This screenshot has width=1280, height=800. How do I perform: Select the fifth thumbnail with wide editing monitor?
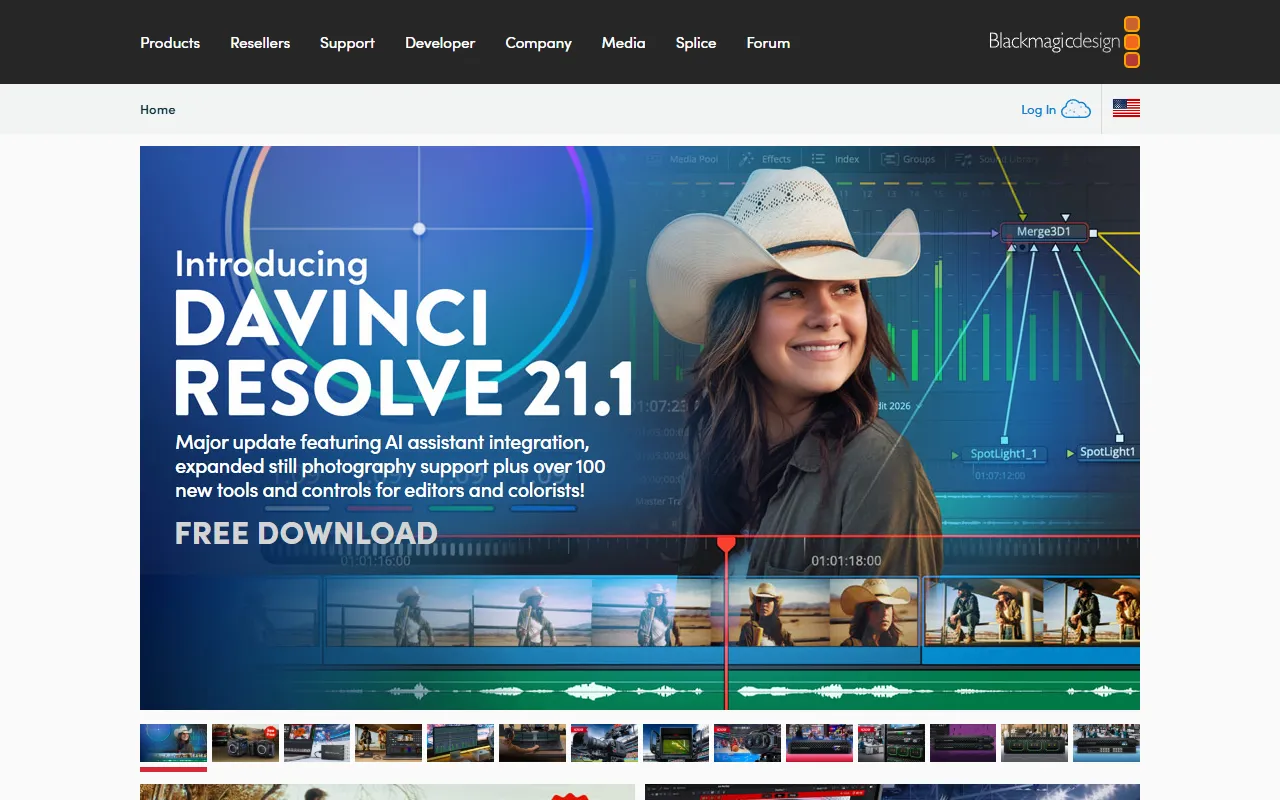pyautogui.click(x=460, y=743)
